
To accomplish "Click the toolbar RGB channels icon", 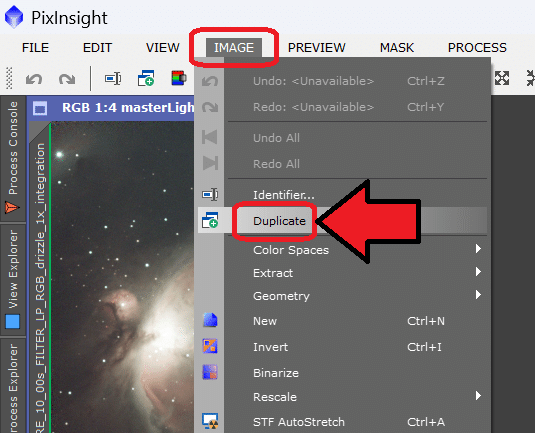I will tap(178, 78).
